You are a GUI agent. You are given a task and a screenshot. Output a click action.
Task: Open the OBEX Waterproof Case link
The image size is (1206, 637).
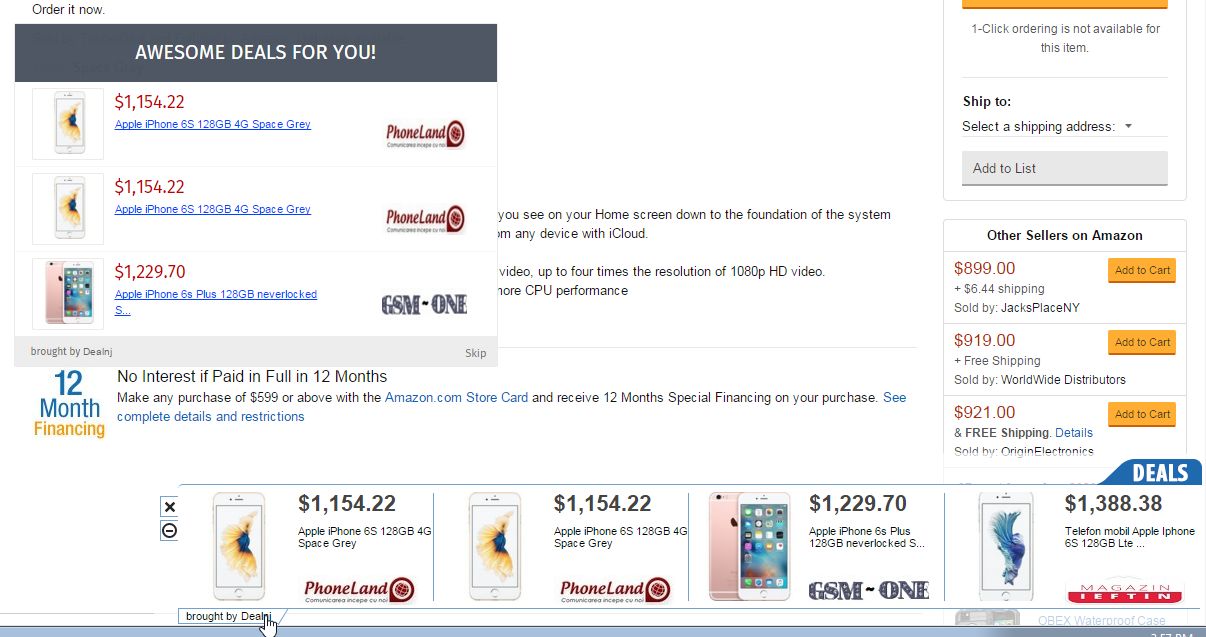coord(1100,620)
